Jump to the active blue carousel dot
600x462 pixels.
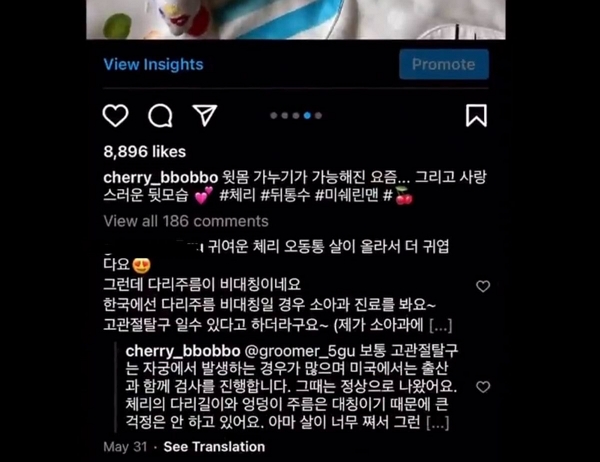[x=307, y=116]
